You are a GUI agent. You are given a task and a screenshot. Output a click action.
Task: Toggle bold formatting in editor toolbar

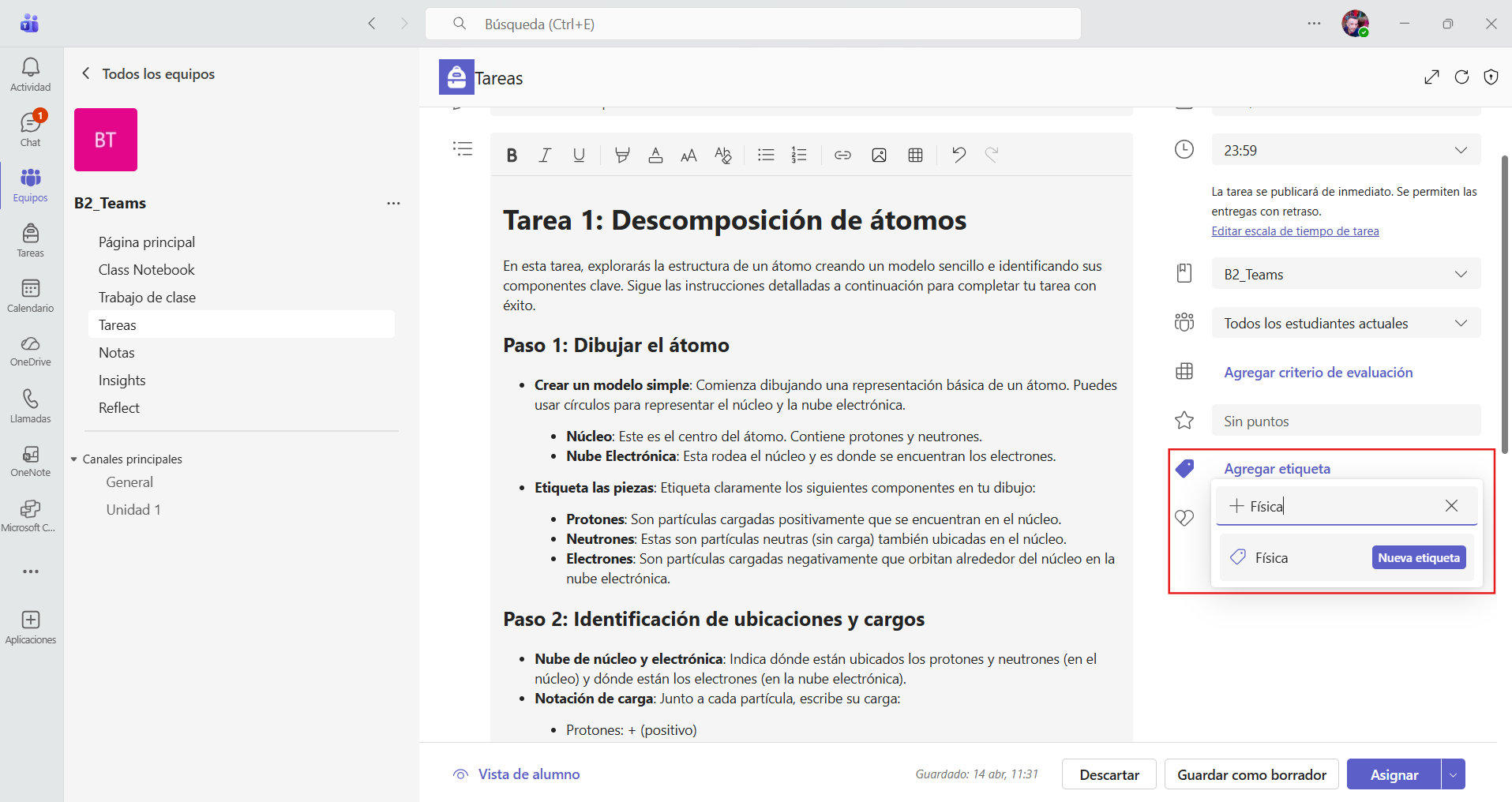click(x=512, y=156)
